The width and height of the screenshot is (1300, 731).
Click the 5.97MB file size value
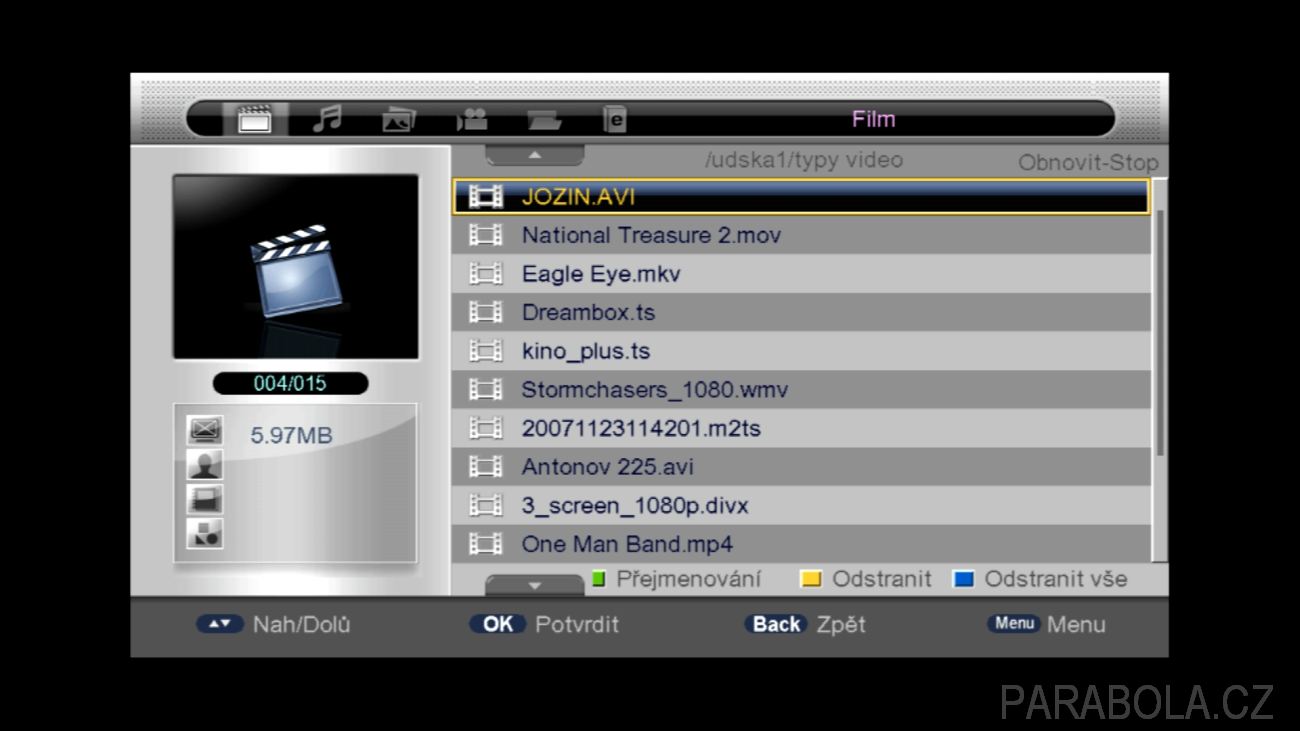point(291,436)
